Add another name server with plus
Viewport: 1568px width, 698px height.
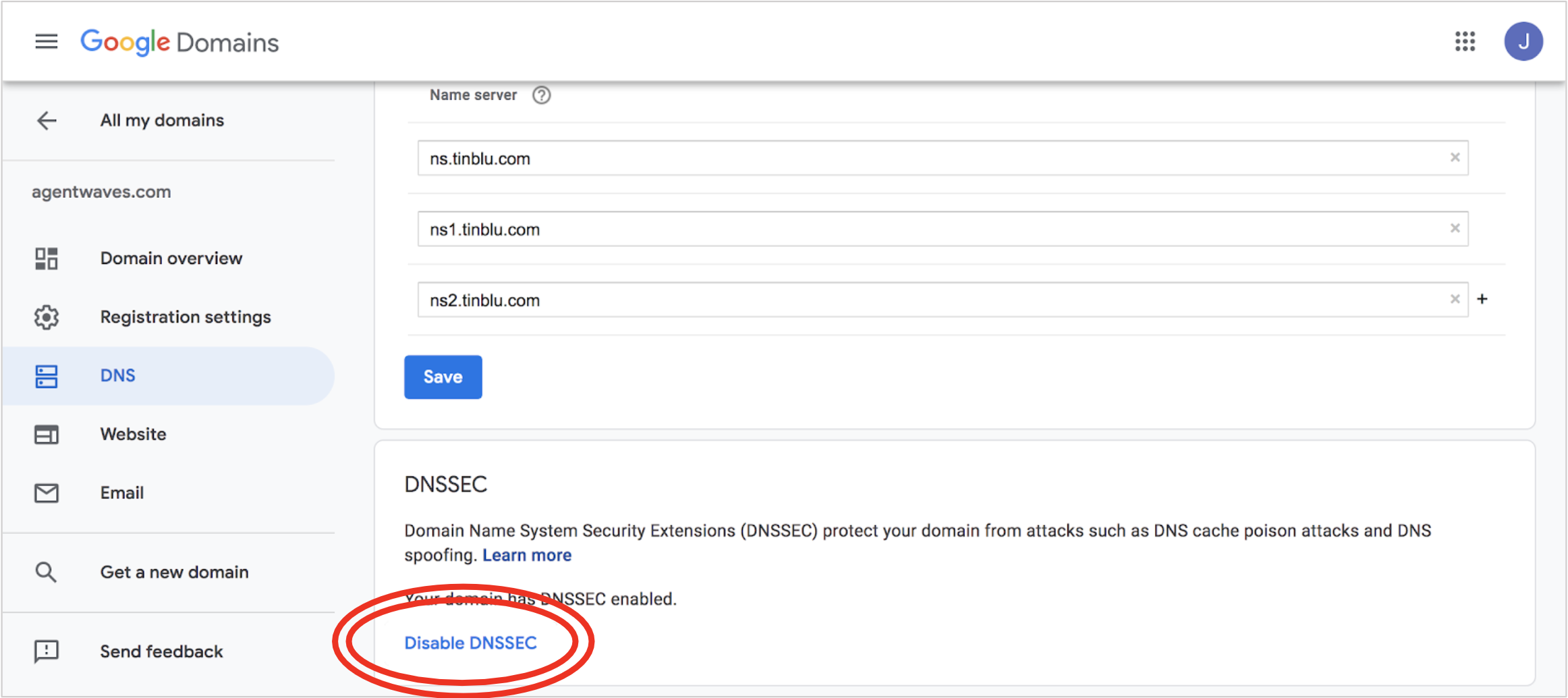pyautogui.click(x=1482, y=298)
